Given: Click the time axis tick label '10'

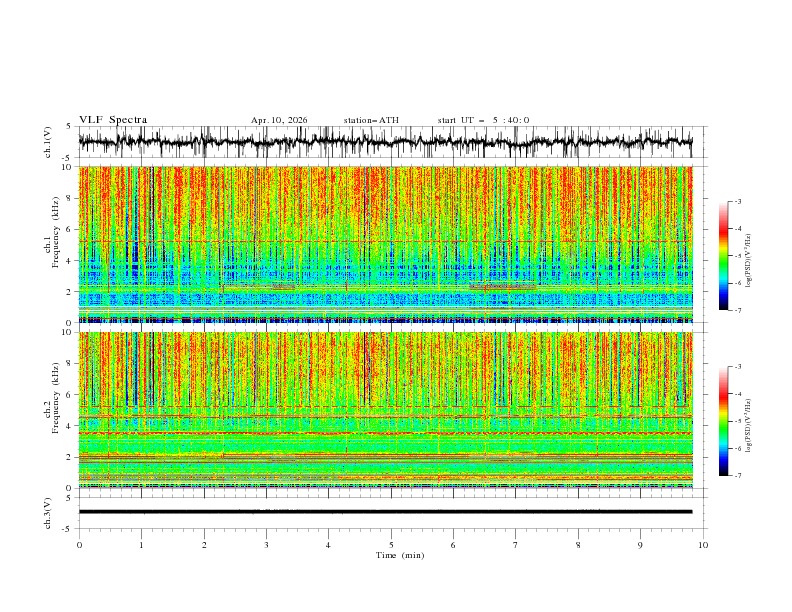Looking at the screenshot, I should (x=703, y=545).
